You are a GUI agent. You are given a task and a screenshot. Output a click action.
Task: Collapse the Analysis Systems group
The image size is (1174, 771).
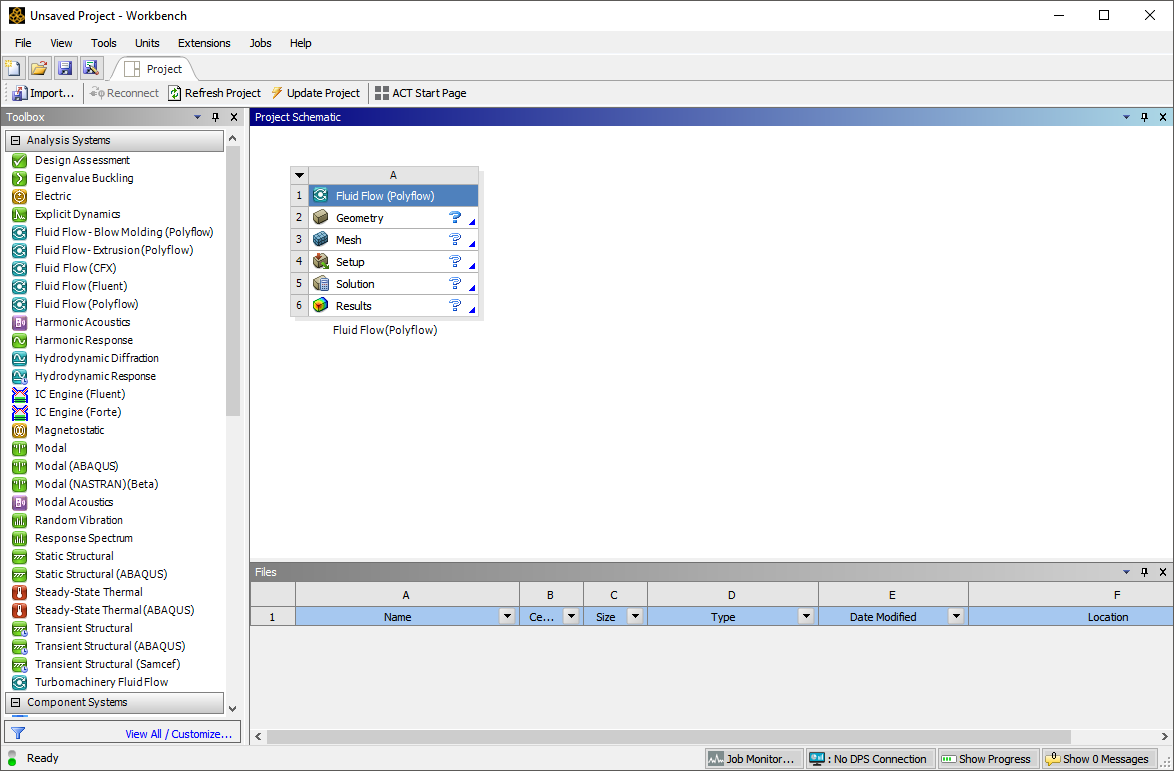pyautogui.click(x=15, y=140)
